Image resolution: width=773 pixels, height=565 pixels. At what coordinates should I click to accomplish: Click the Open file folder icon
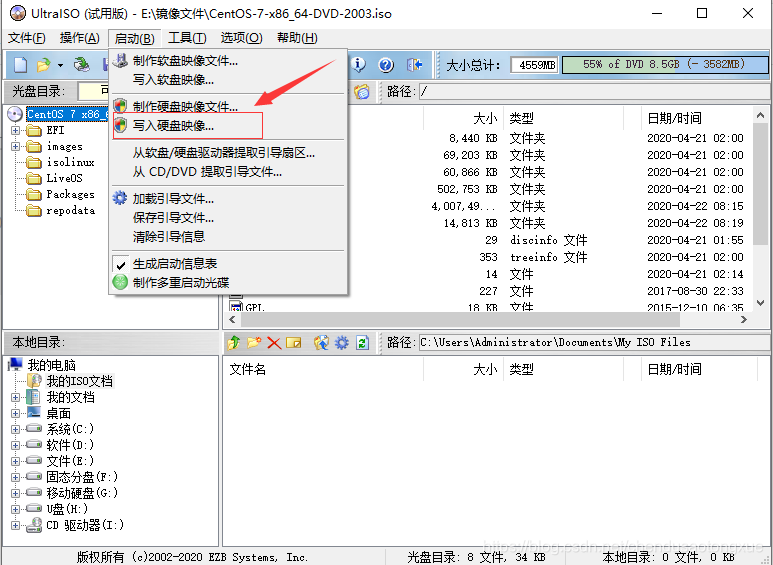click(x=43, y=65)
